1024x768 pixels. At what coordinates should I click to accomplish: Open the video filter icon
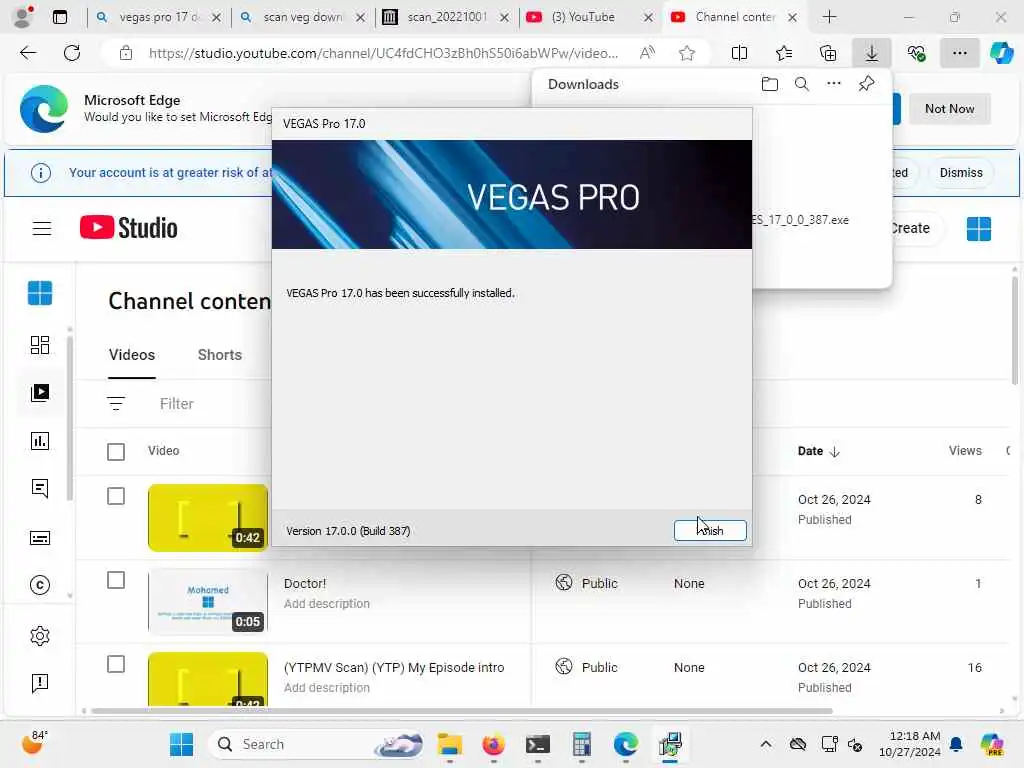point(116,404)
